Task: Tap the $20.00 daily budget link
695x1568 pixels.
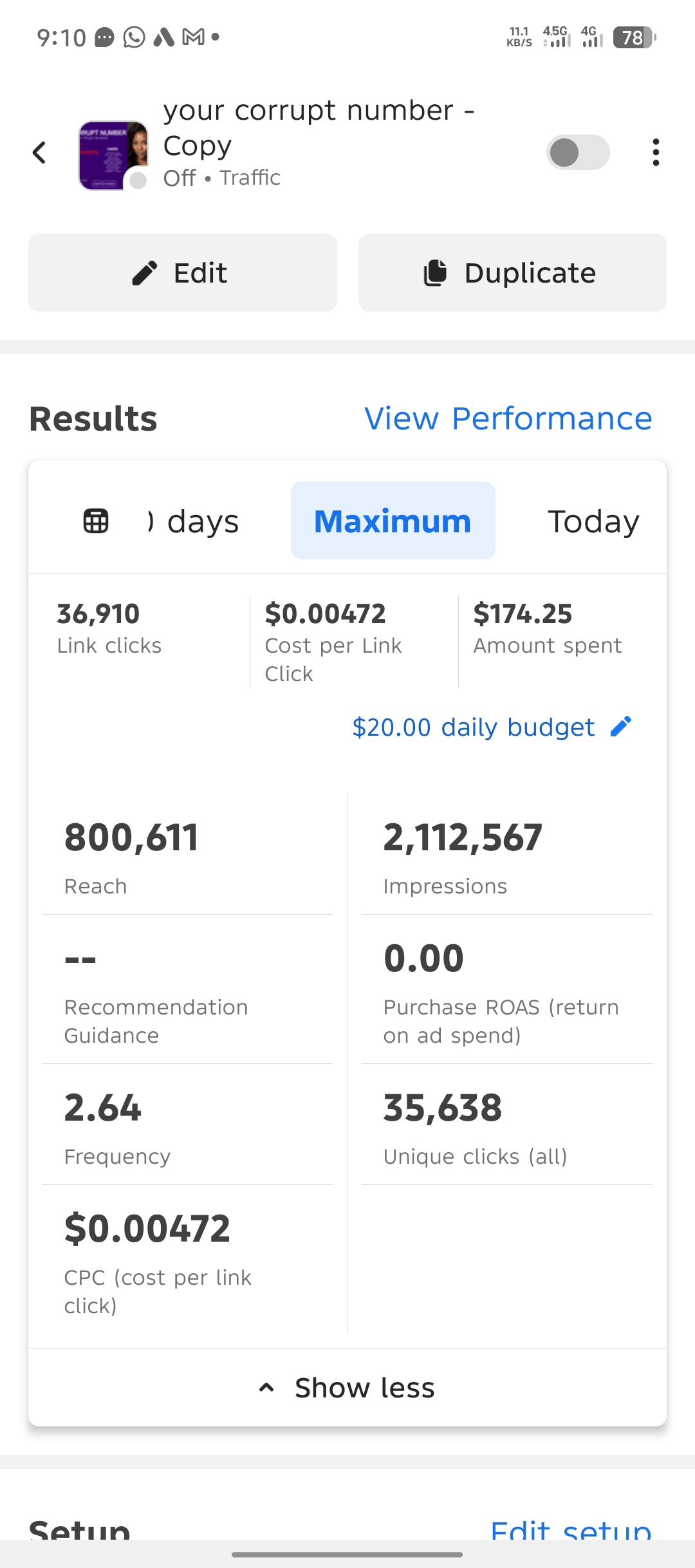Action: coord(473,727)
